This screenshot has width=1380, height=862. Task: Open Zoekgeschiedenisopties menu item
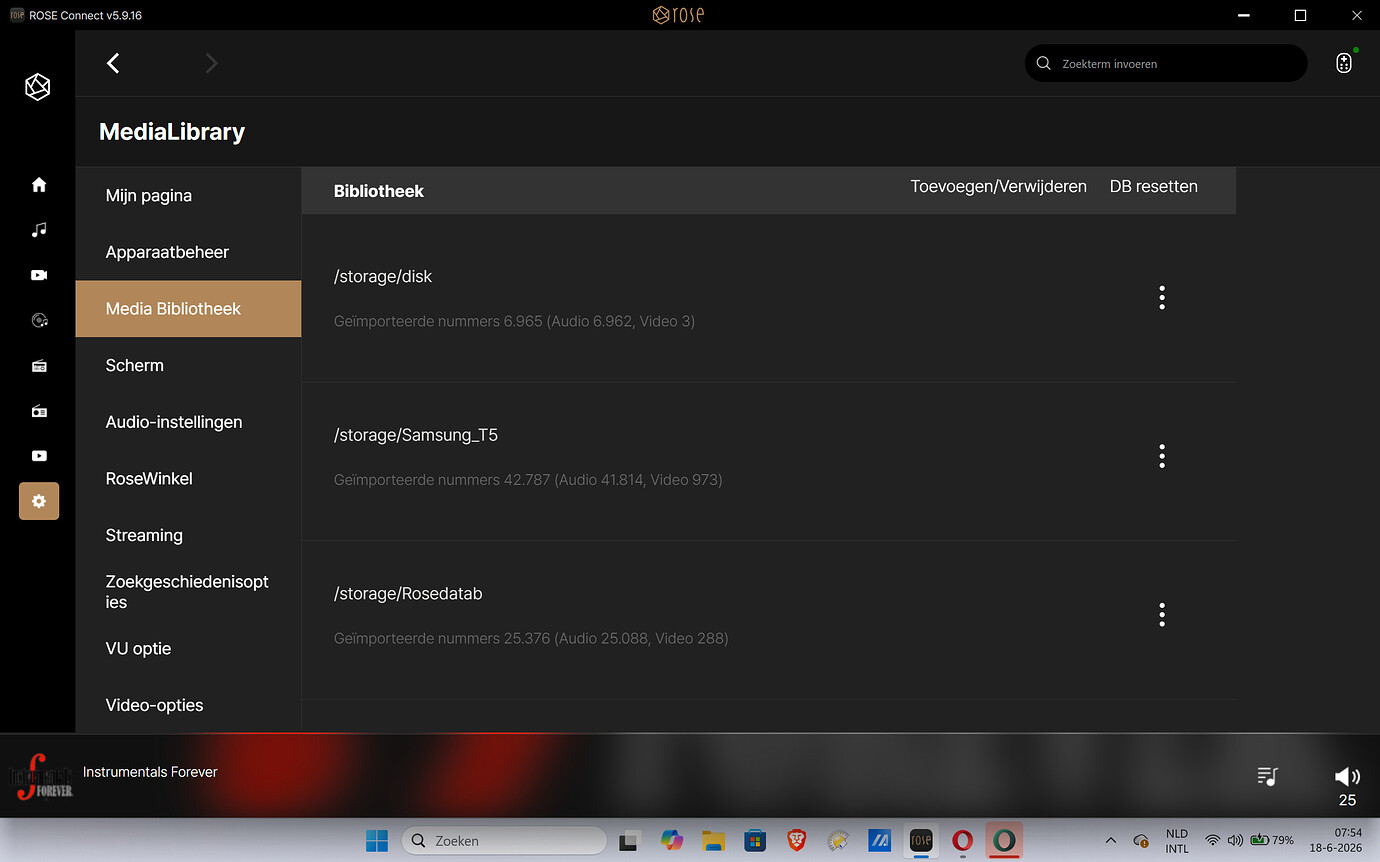[188, 592]
